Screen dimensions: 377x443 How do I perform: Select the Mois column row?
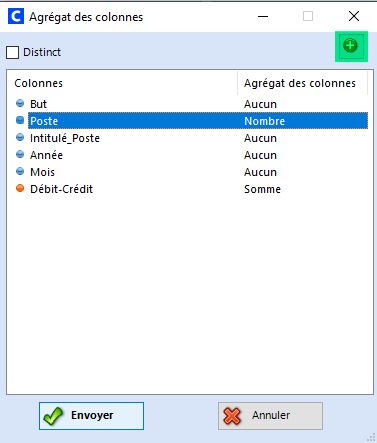click(191, 172)
